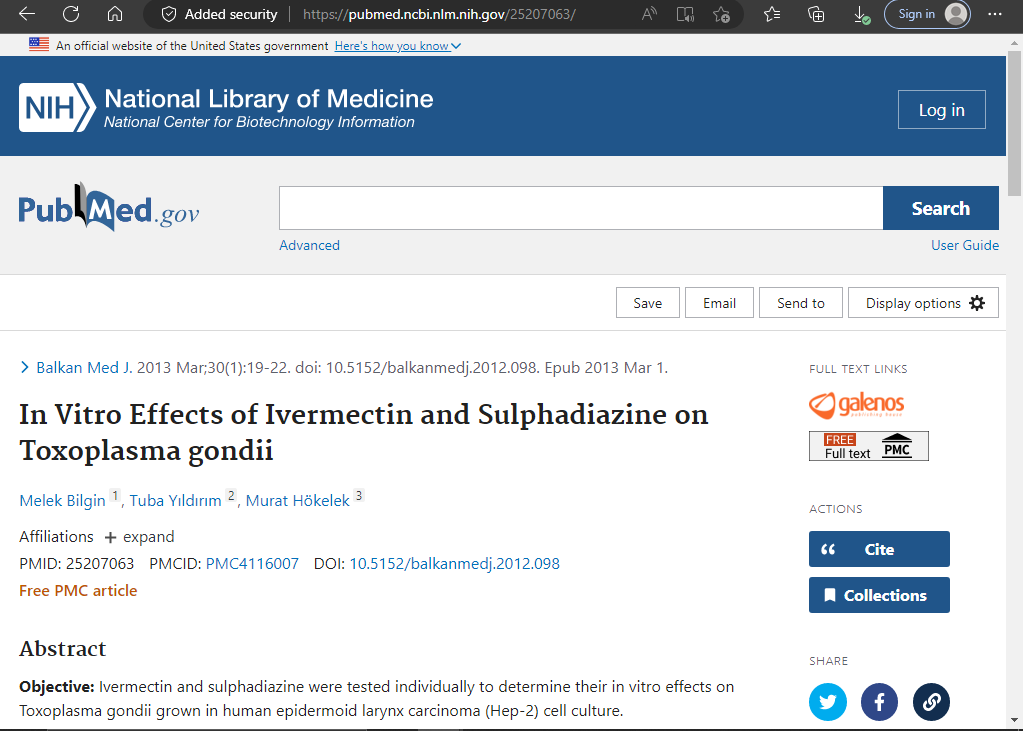
Task: Click the Display options gear icon
Action: tap(977, 303)
